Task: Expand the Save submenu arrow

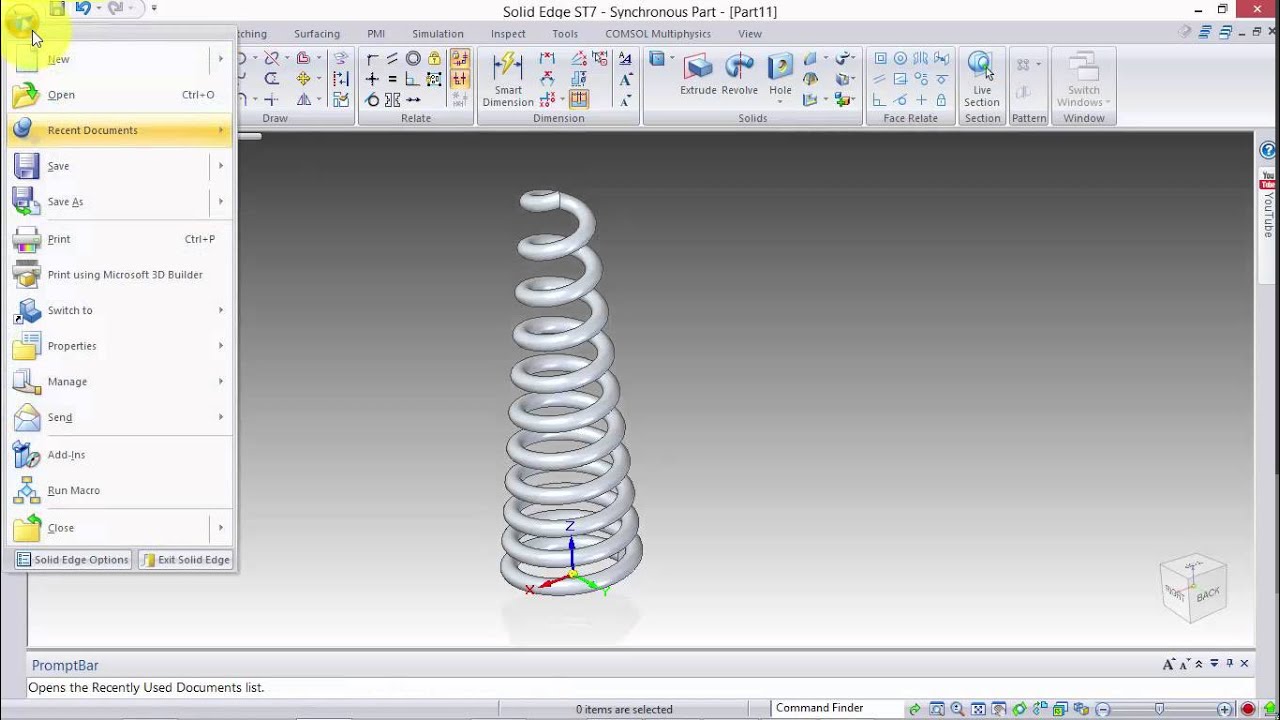Action: tap(221, 166)
